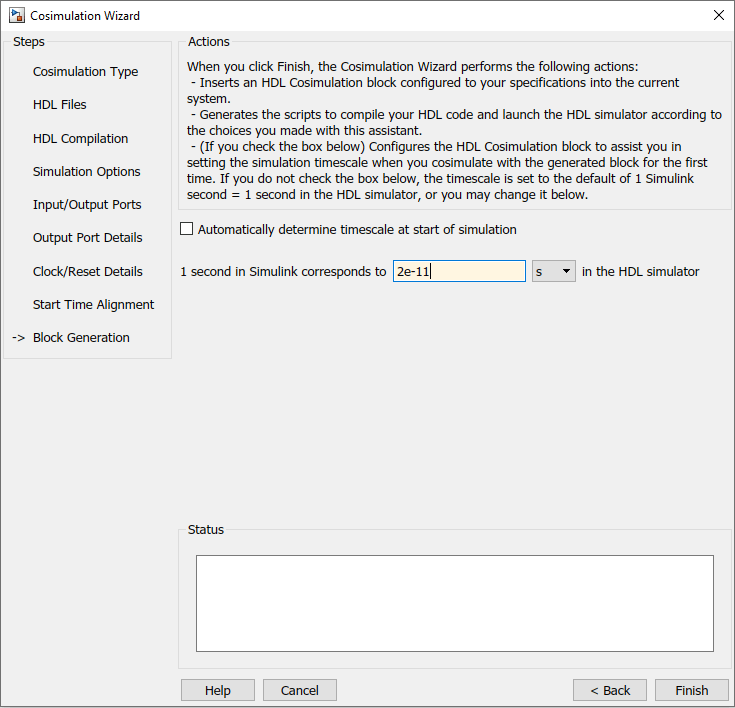Viewport: 735px width, 708px height.
Task: Cancel the wizard
Action: pyautogui.click(x=300, y=690)
